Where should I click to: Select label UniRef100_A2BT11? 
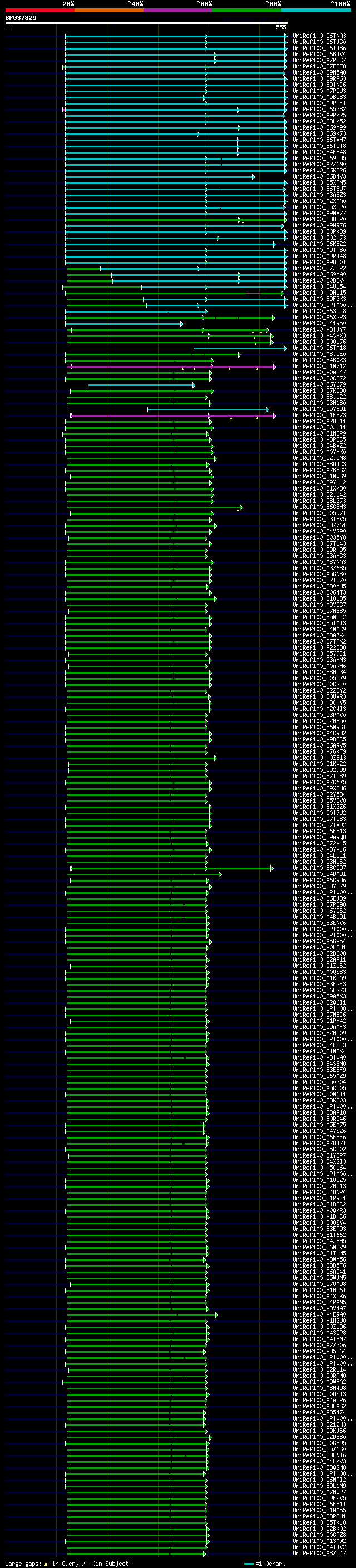point(319,421)
